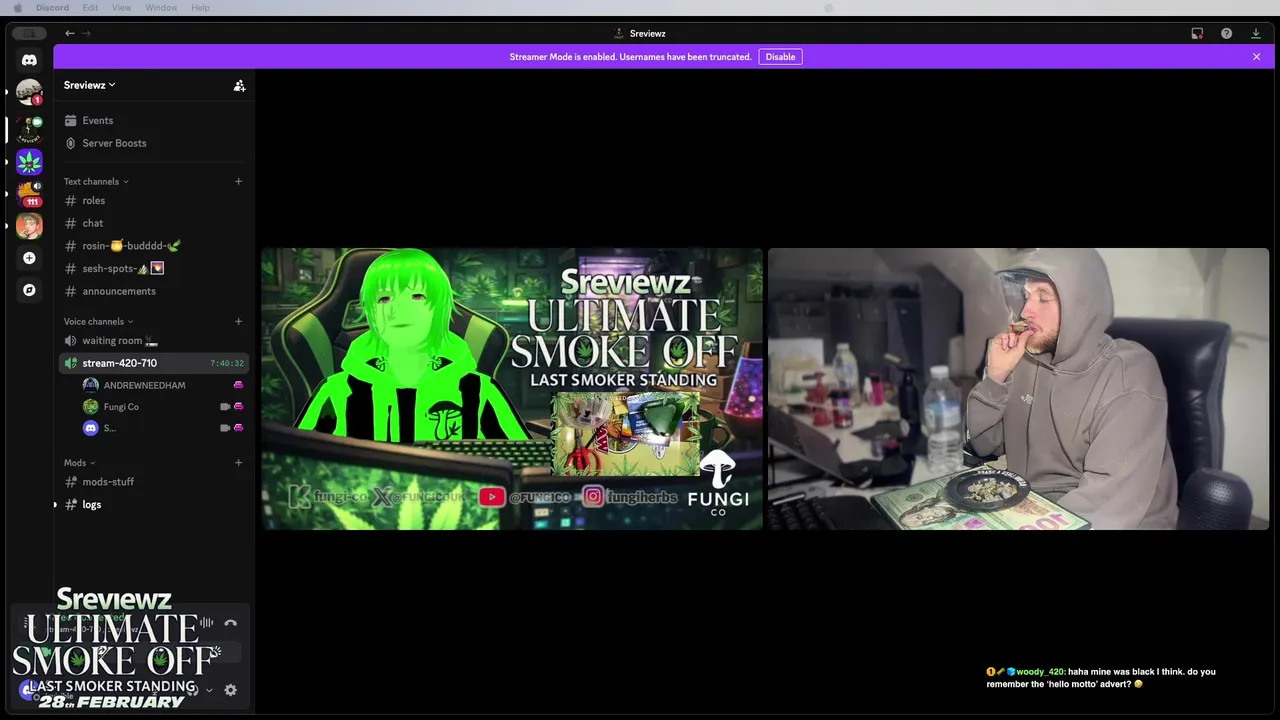Open the Help menu in menu bar

click(200, 8)
